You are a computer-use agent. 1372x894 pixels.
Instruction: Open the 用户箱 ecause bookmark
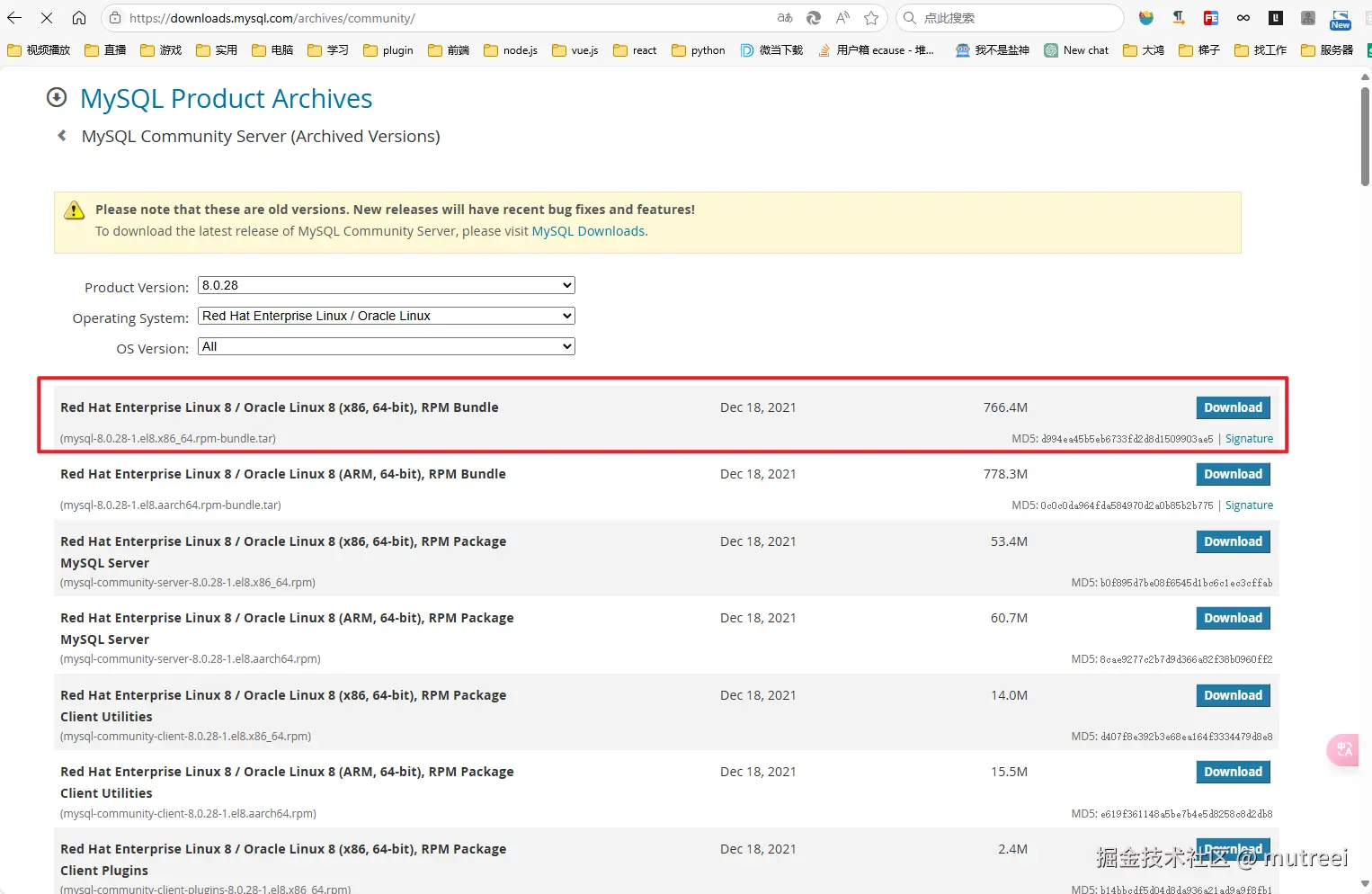[876, 50]
